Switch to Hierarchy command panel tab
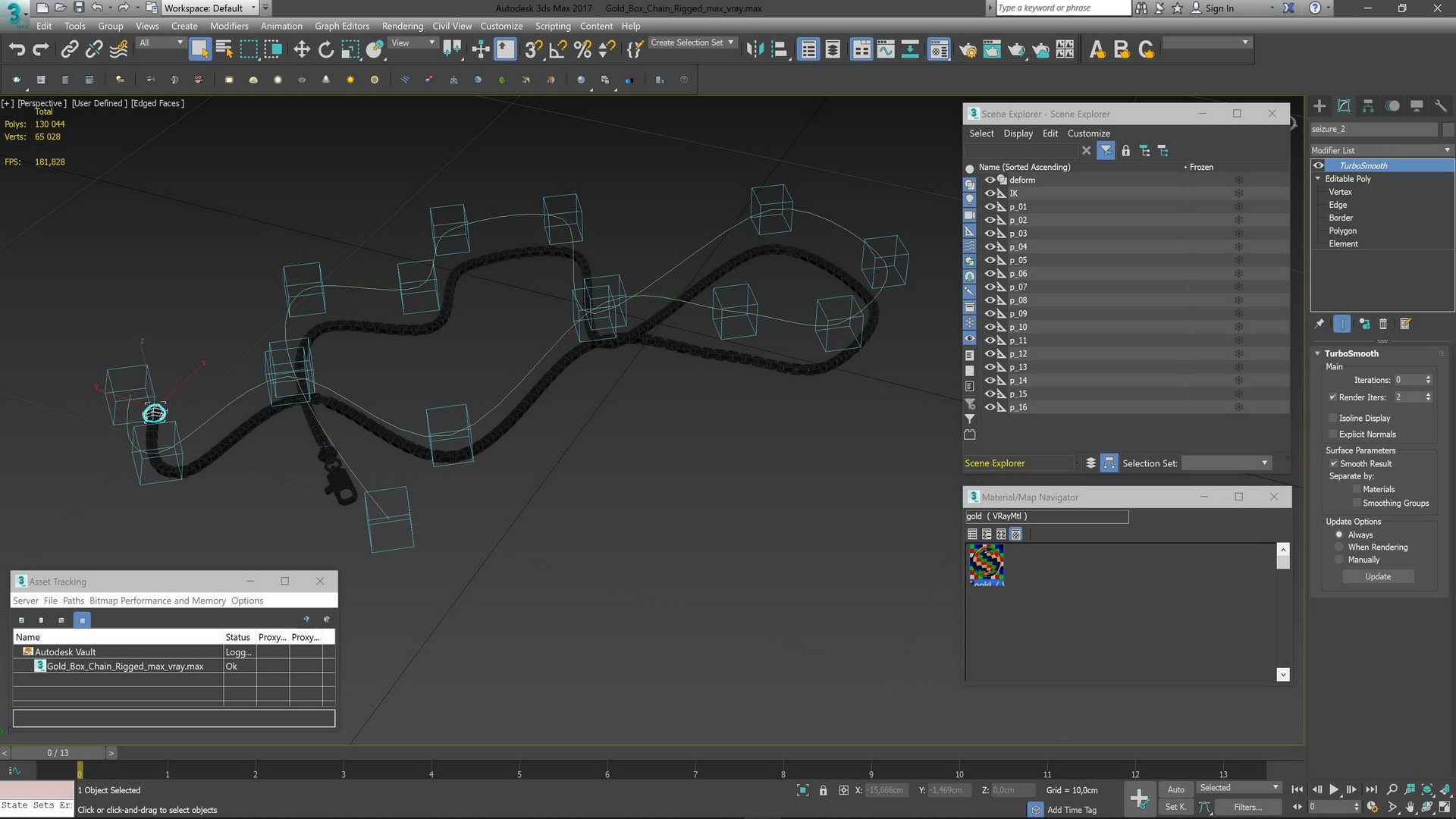The image size is (1456, 819). 1368,106
